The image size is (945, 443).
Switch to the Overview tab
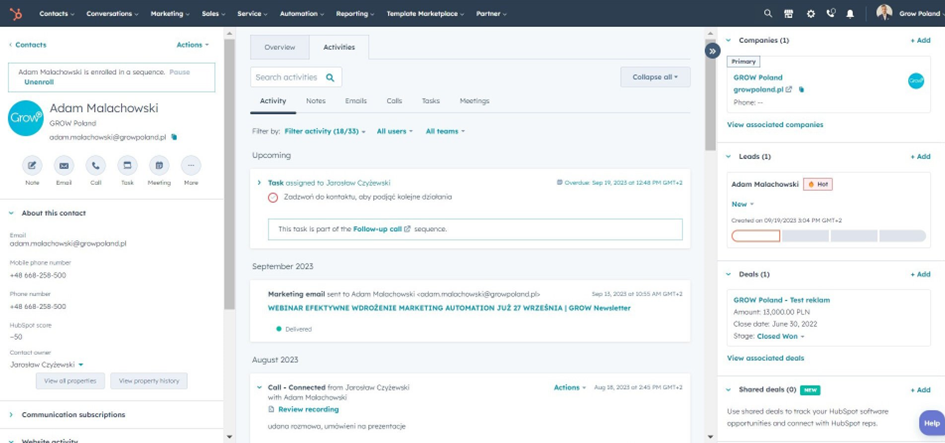click(280, 47)
